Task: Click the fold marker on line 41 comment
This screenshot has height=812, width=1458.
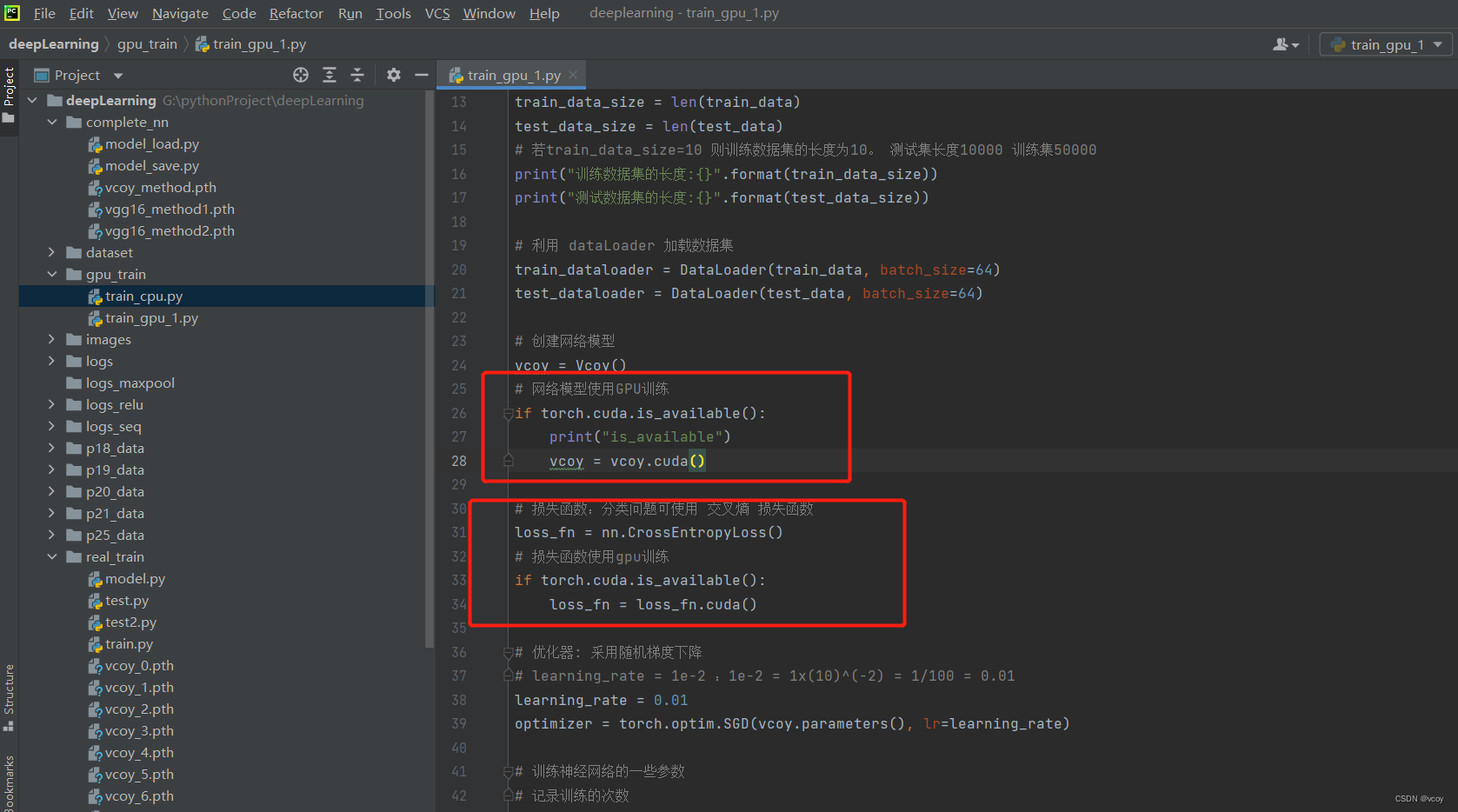Action: click(x=509, y=771)
